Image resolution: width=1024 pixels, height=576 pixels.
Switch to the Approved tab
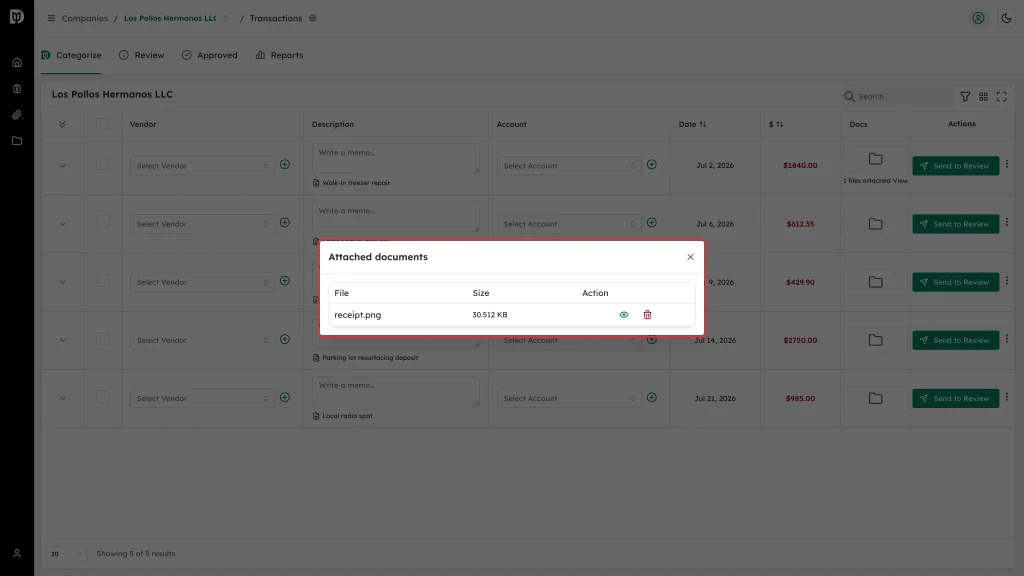pyautogui.click(x=210, y=56)
